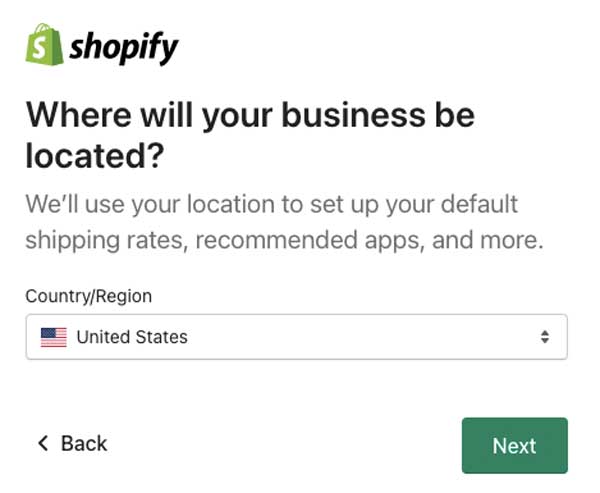Image resolution: width=600 pixels, height=493 pixels.
Task: Click the Country/Region field label
Action: (89, 296)
